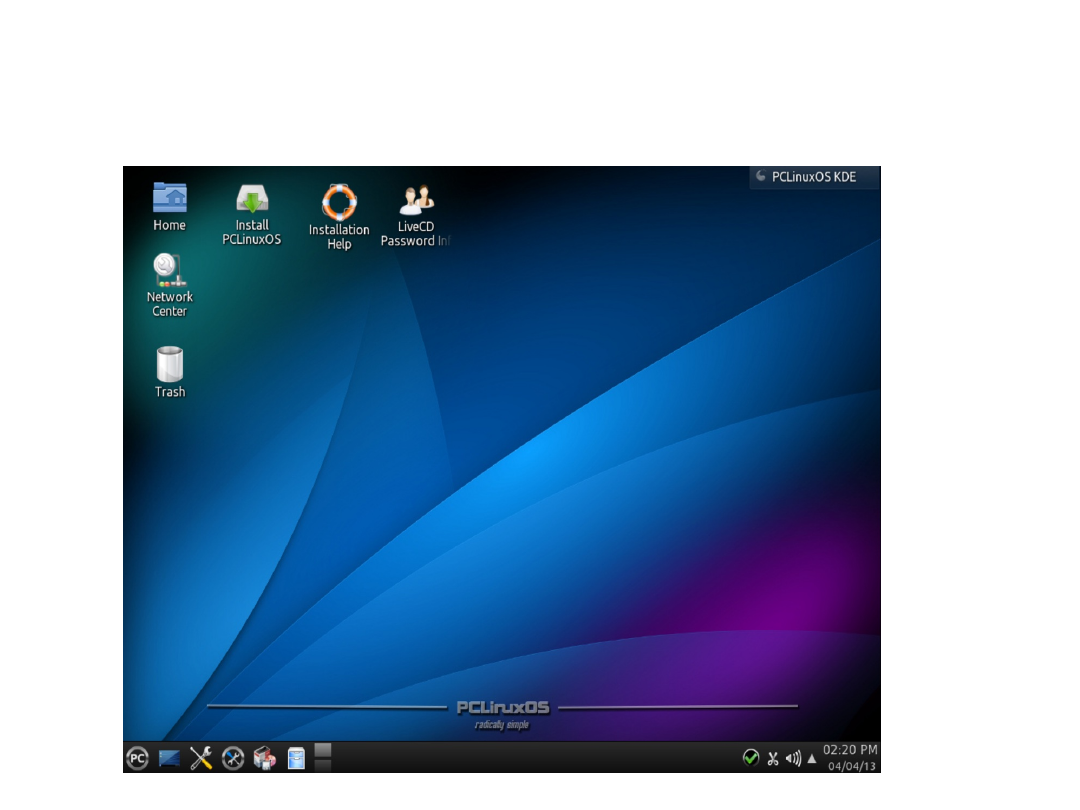Open the PCLinuxOS KDE activities menu

pos(813,177)
